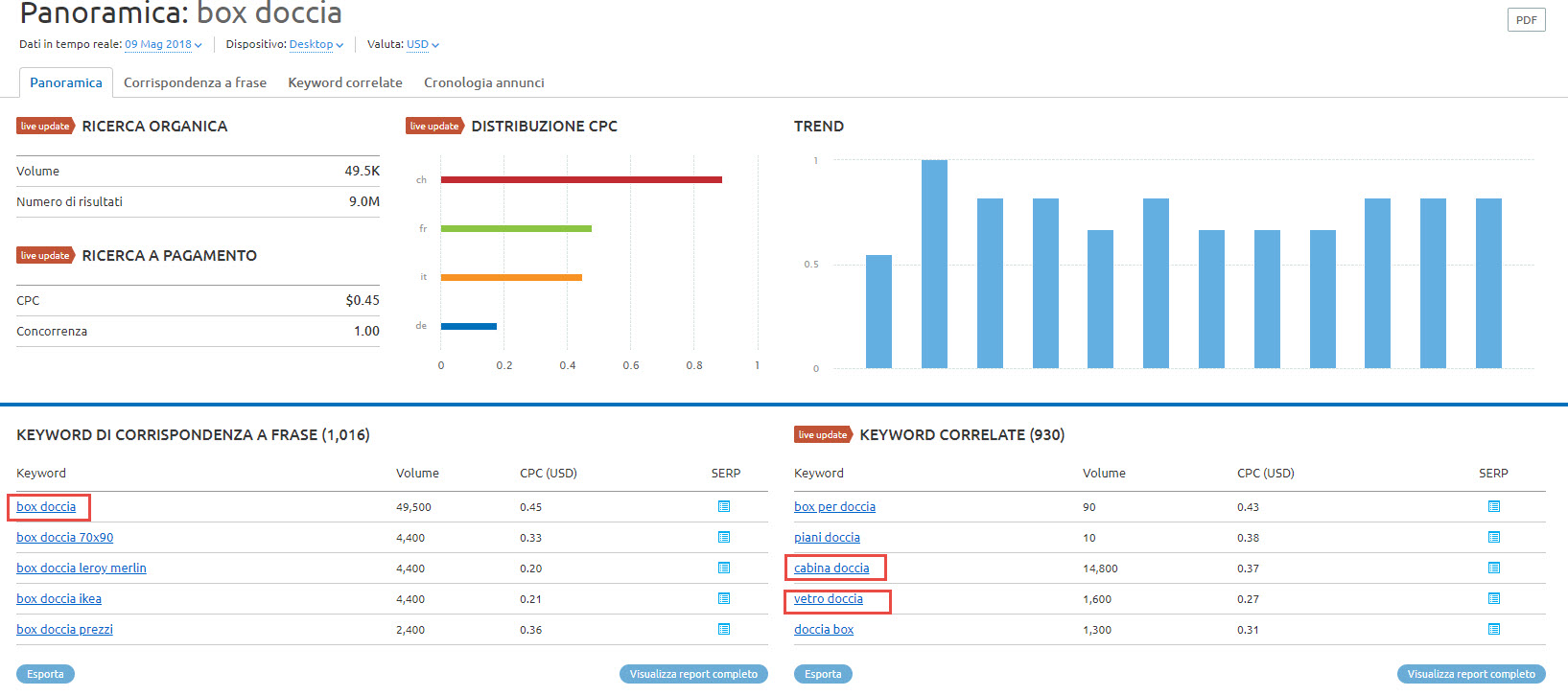
Task: Switch to Keyword correlate tab
Action: [345, 82]
